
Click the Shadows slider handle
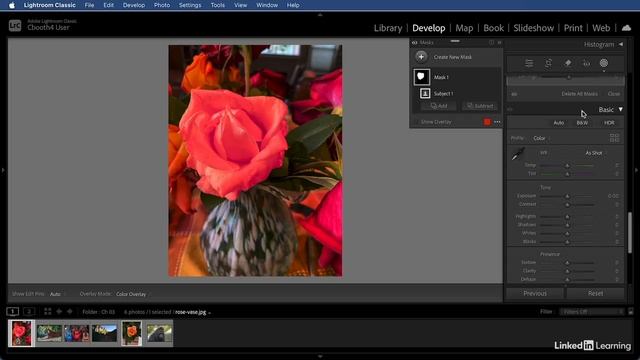tap(567, 225)
